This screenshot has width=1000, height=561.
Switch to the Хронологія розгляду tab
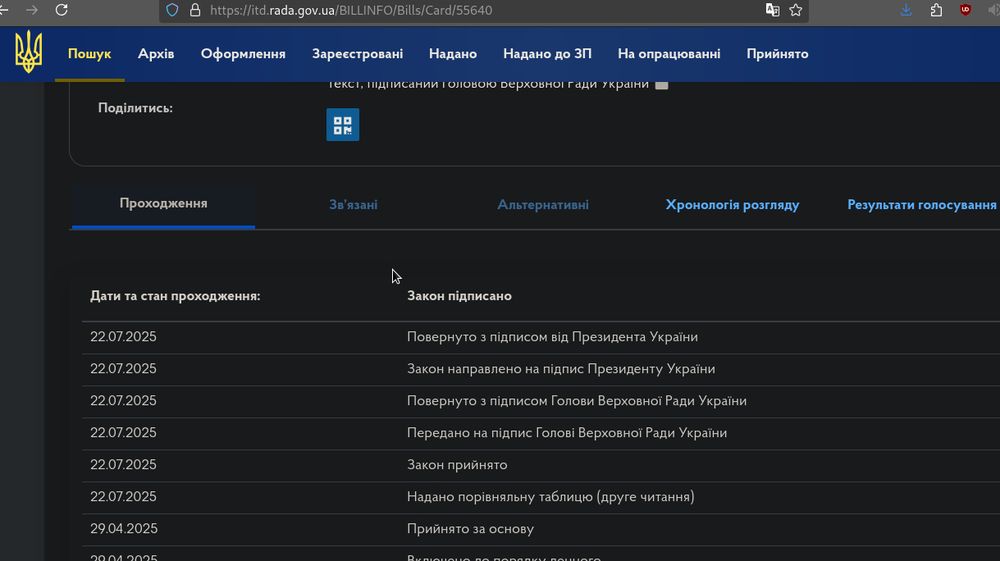(732, 205)
